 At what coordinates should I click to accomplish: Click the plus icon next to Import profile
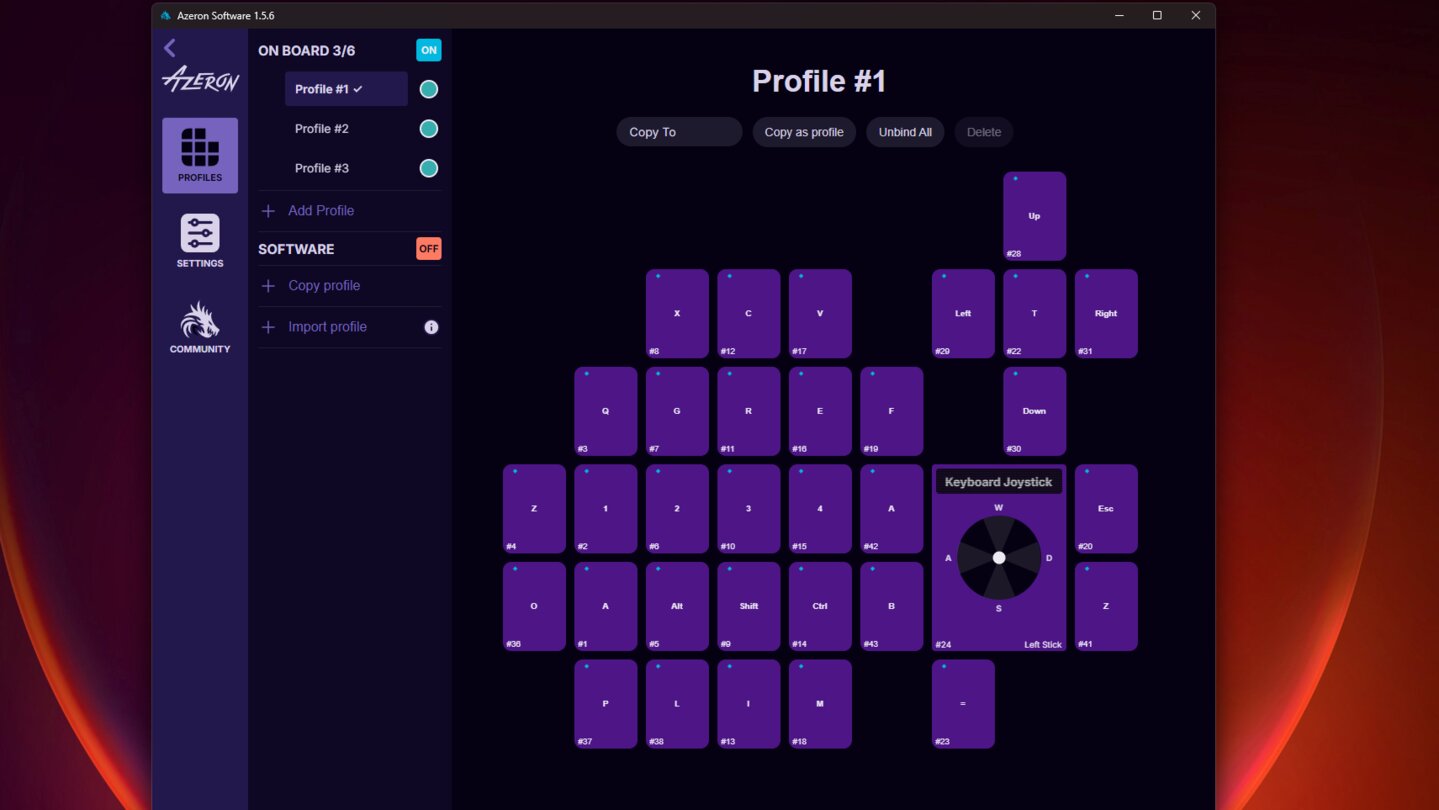coord(267,326)
